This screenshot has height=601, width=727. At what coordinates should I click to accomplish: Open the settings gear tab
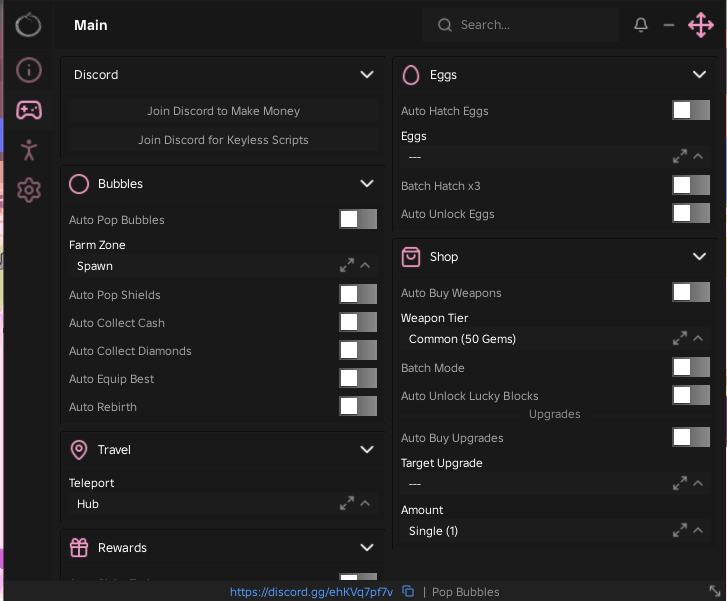(29, 190)
